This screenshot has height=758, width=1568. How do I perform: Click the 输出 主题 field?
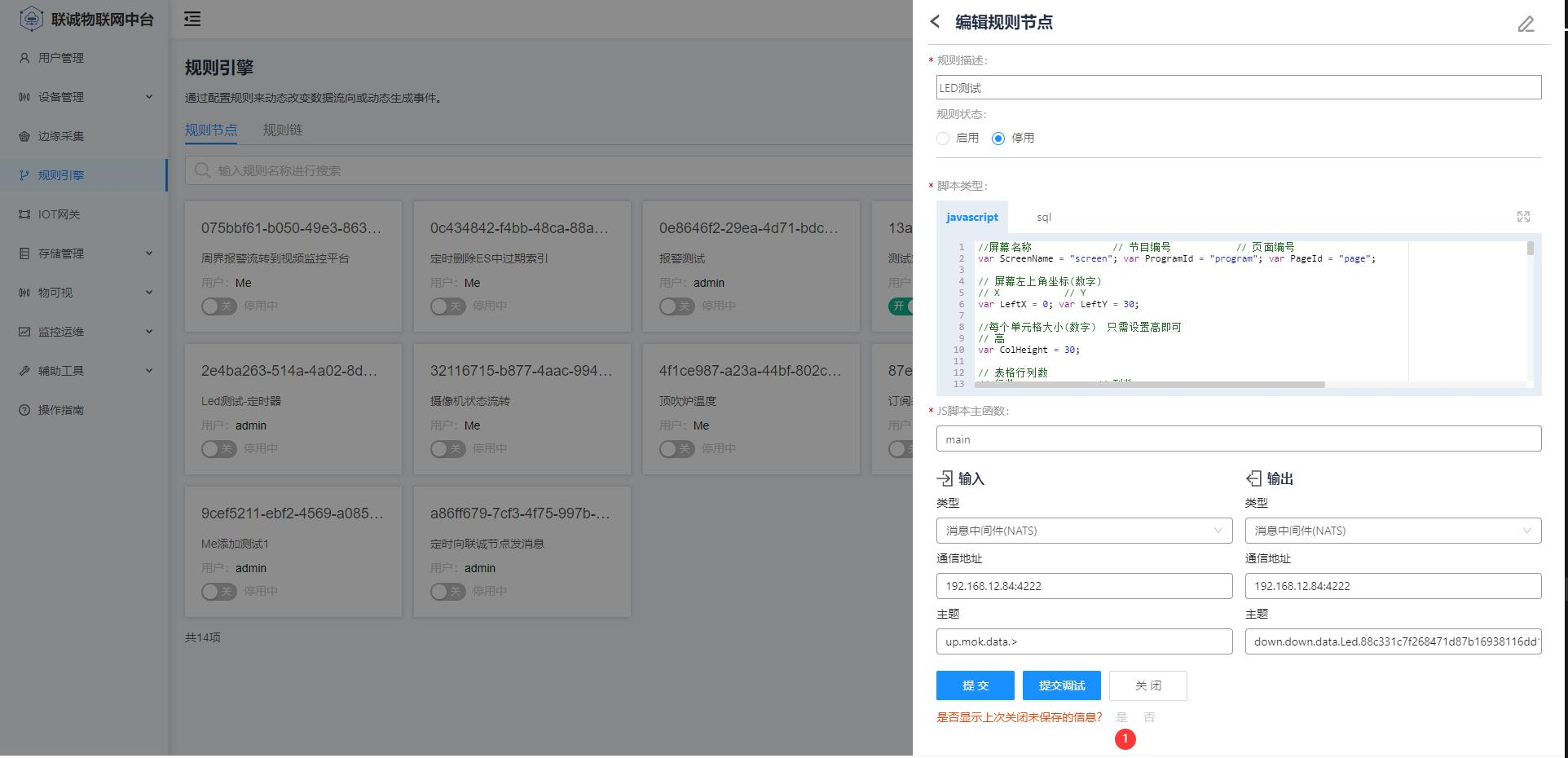(1393, 641)
